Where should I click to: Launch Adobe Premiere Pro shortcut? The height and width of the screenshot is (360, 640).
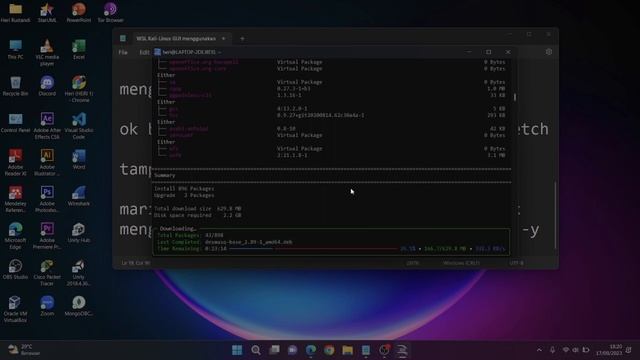[x=47, y=236]
